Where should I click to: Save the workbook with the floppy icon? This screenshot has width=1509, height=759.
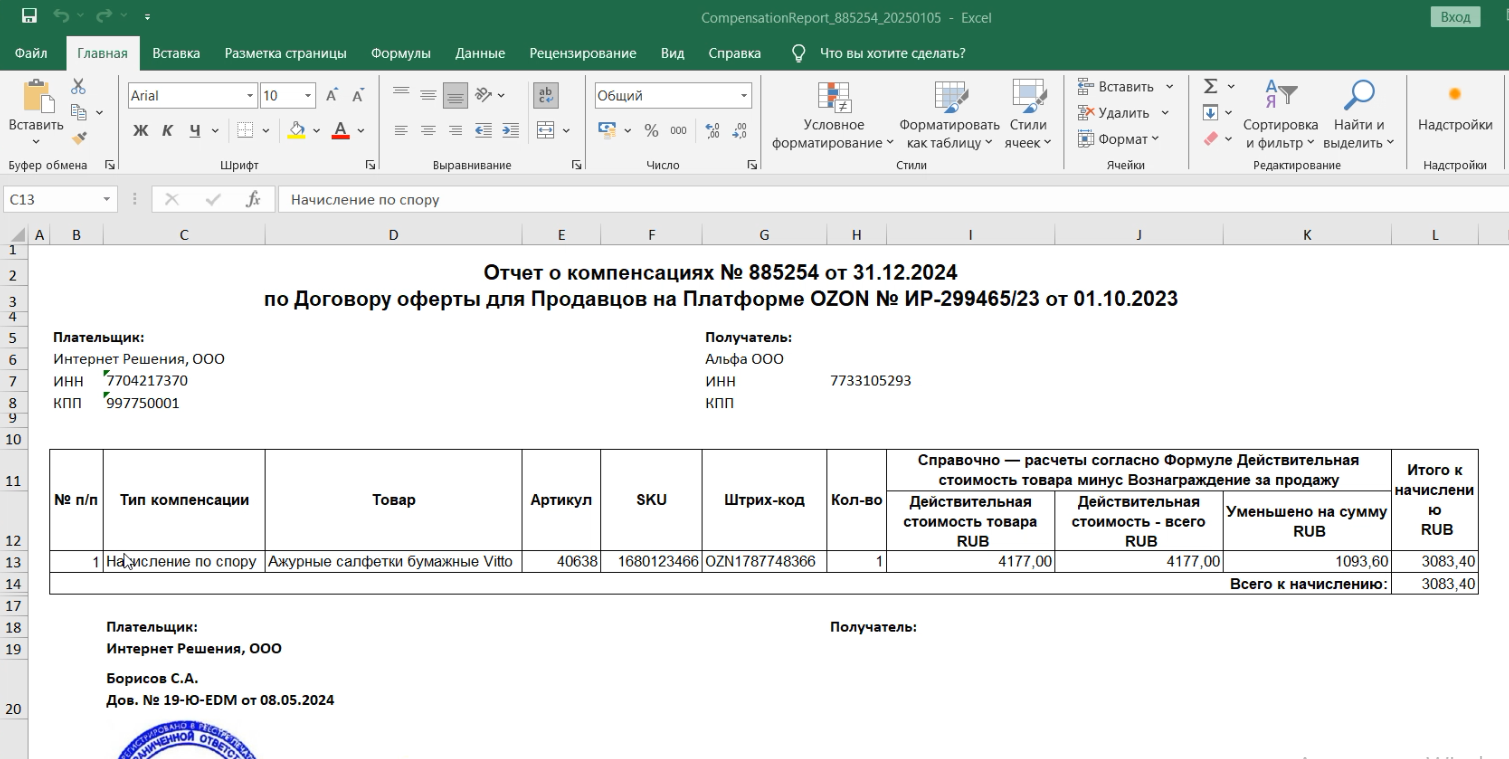click(29, 17)
